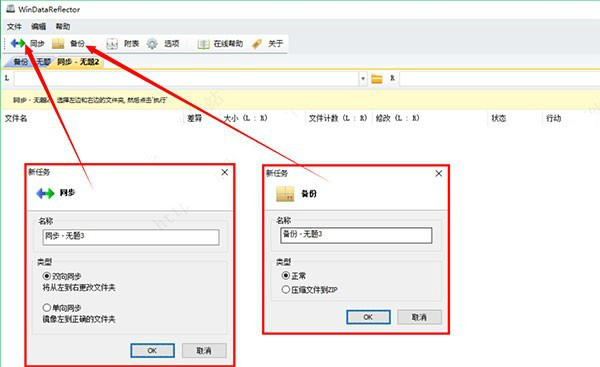Viewport: 600px width, 367px height.
Task: Switch to the 备份 - 无题 tab
Action: pos(31,62)
